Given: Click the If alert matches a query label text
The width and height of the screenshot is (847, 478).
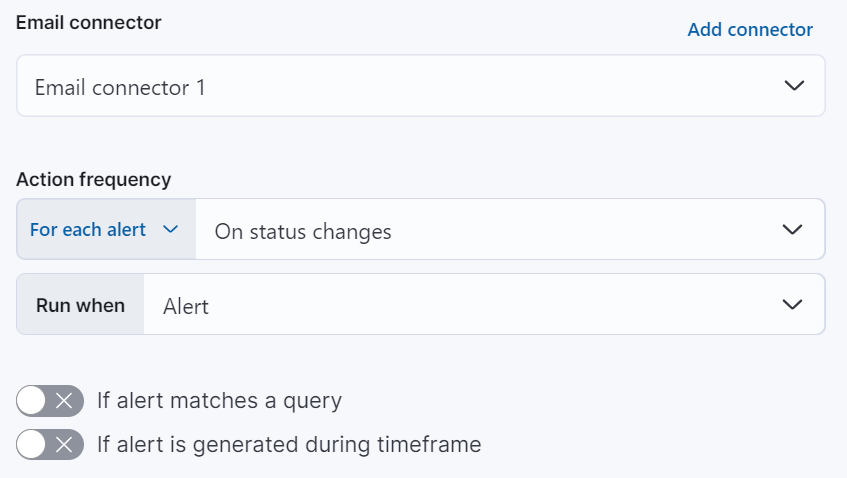Looking at the screenshot, I should coord(219,401).
